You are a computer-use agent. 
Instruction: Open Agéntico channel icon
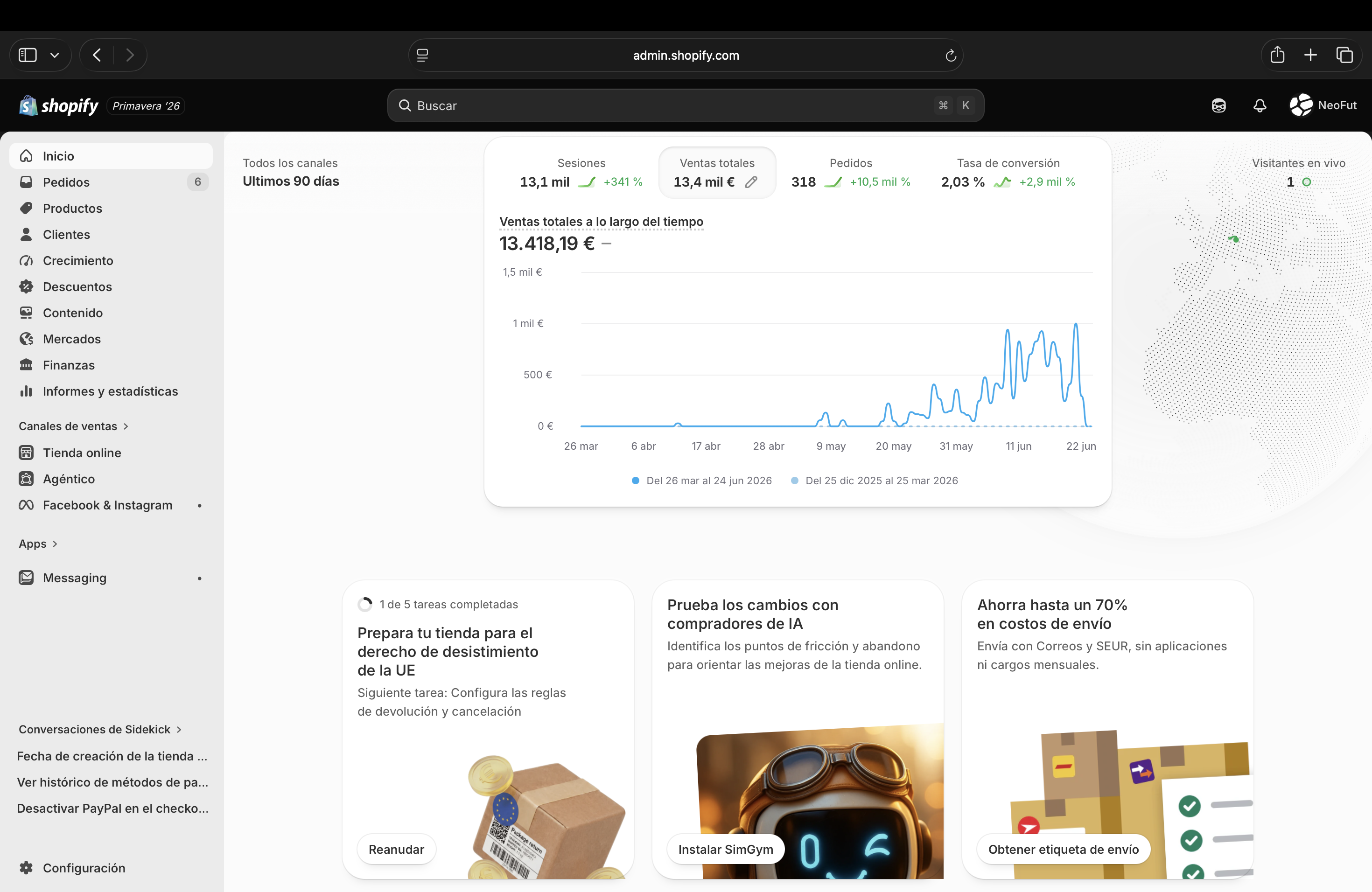[x=26, y=479]
